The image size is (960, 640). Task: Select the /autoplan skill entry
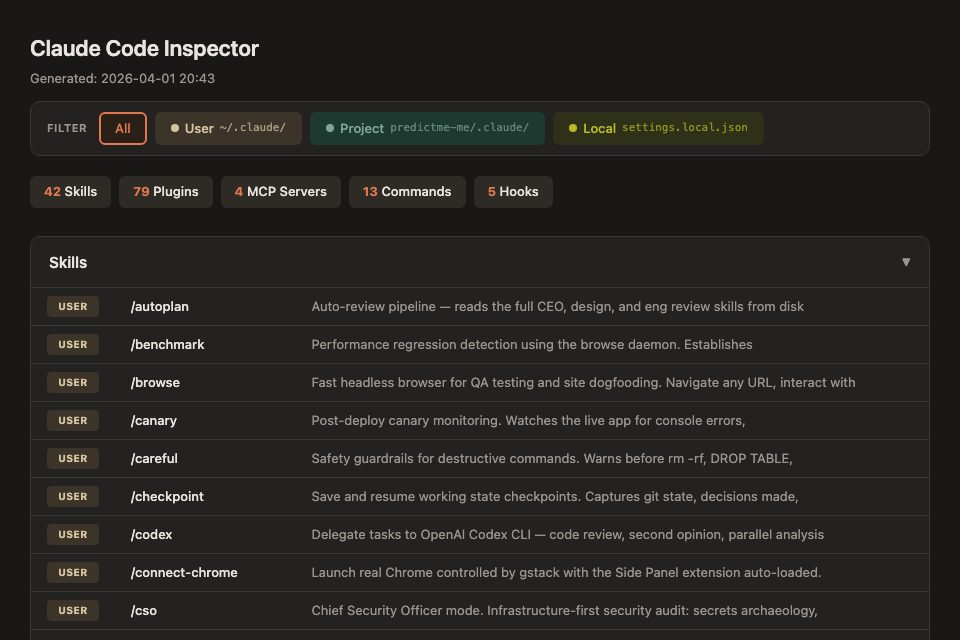159,306
